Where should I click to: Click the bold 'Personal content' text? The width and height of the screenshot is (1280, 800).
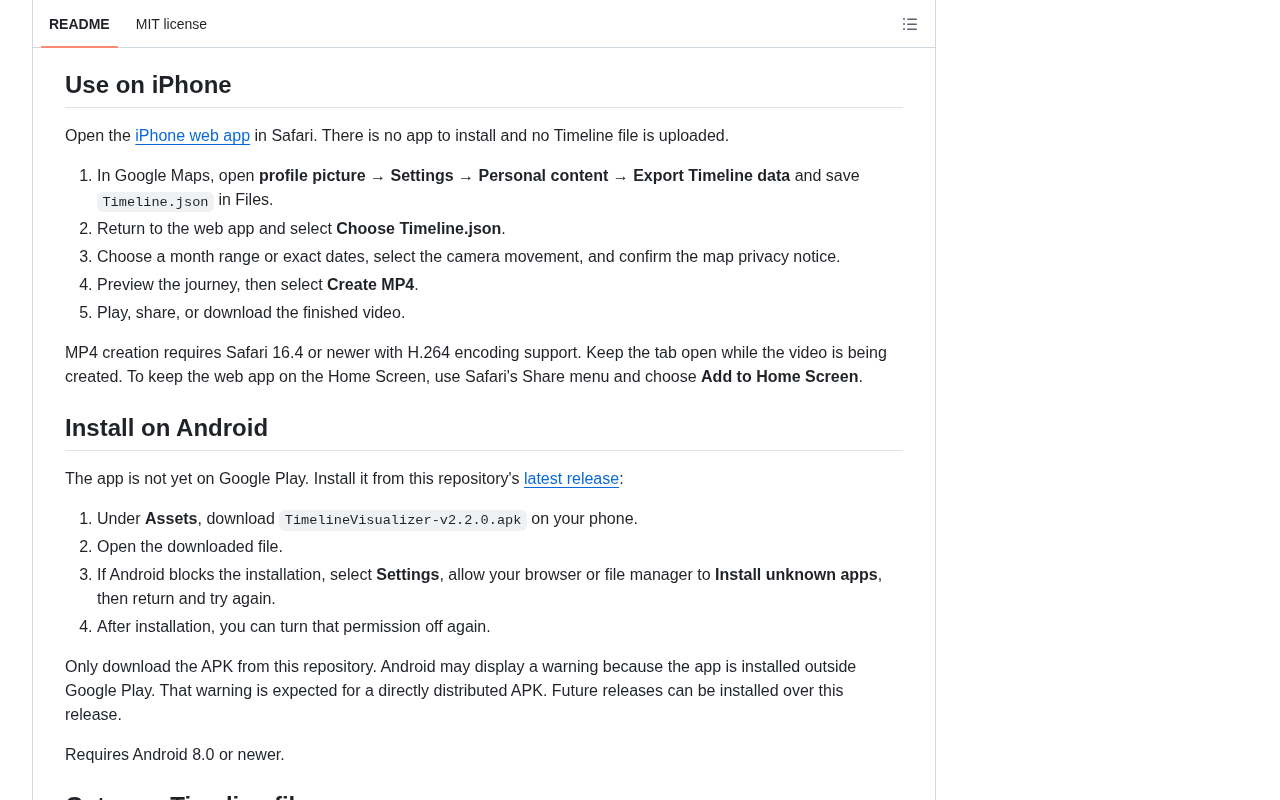[x=543, y=176]
